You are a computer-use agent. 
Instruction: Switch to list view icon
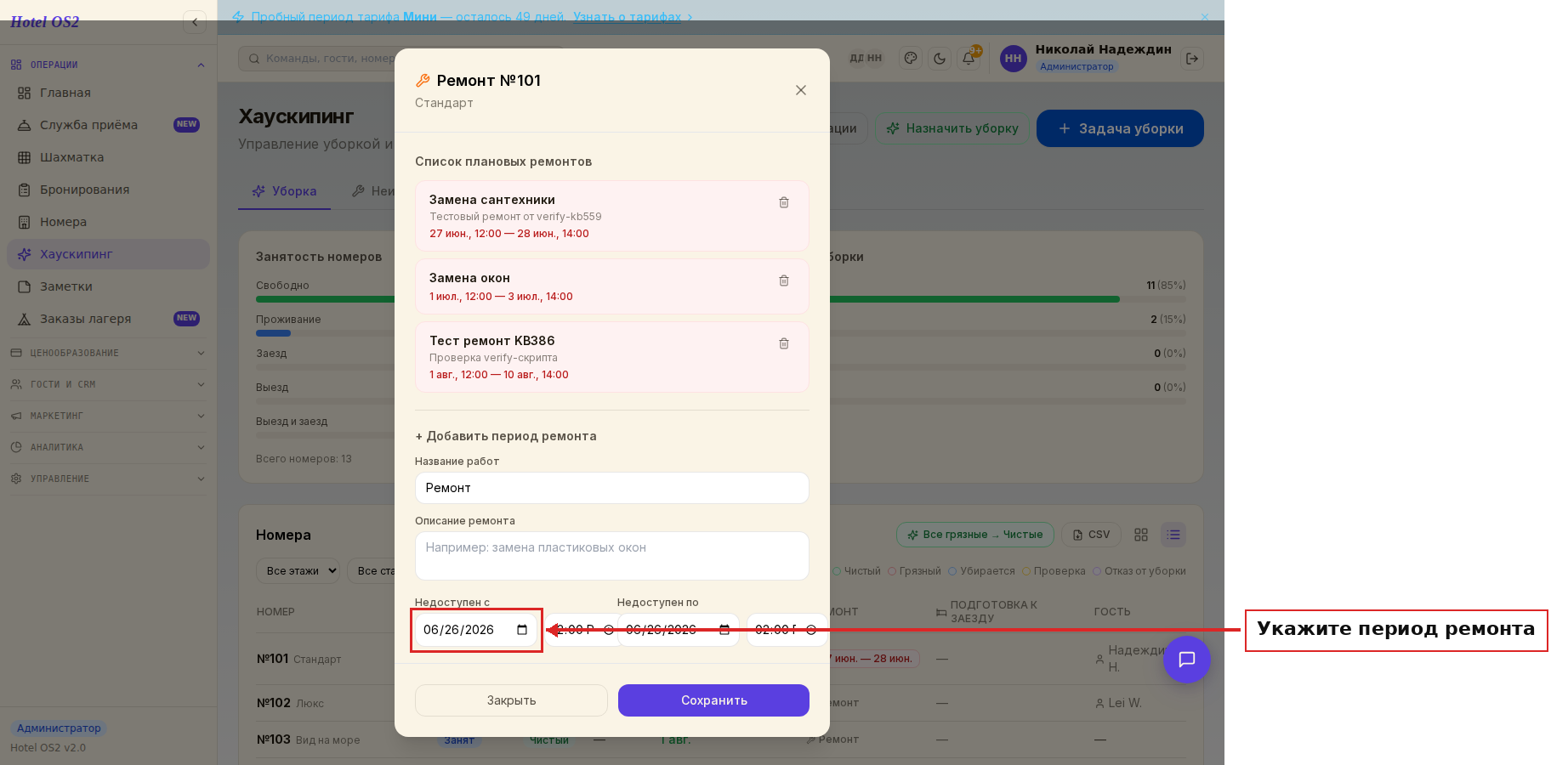[x=1173, y=535]
